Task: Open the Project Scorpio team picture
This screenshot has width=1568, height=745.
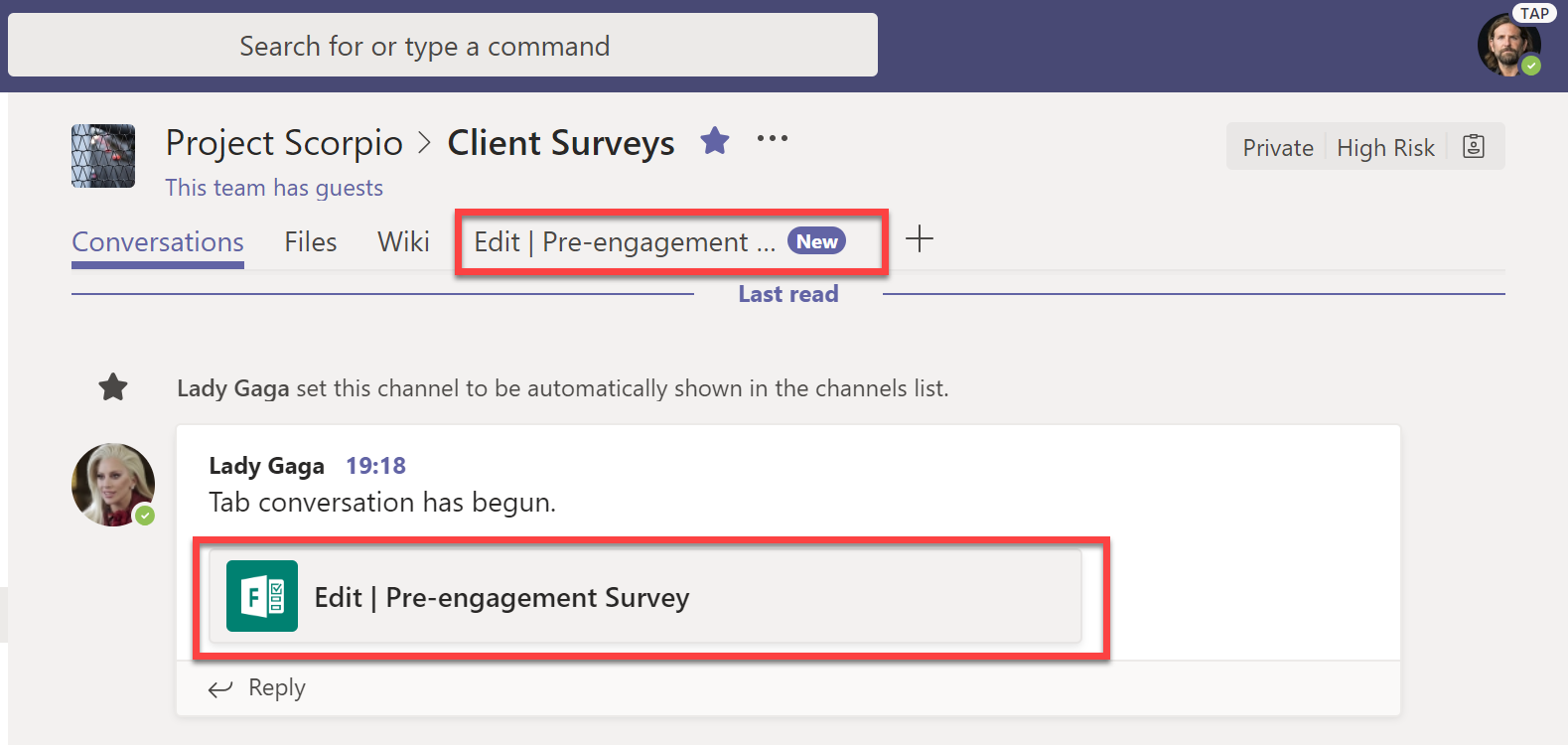Action: coord(103,156)
